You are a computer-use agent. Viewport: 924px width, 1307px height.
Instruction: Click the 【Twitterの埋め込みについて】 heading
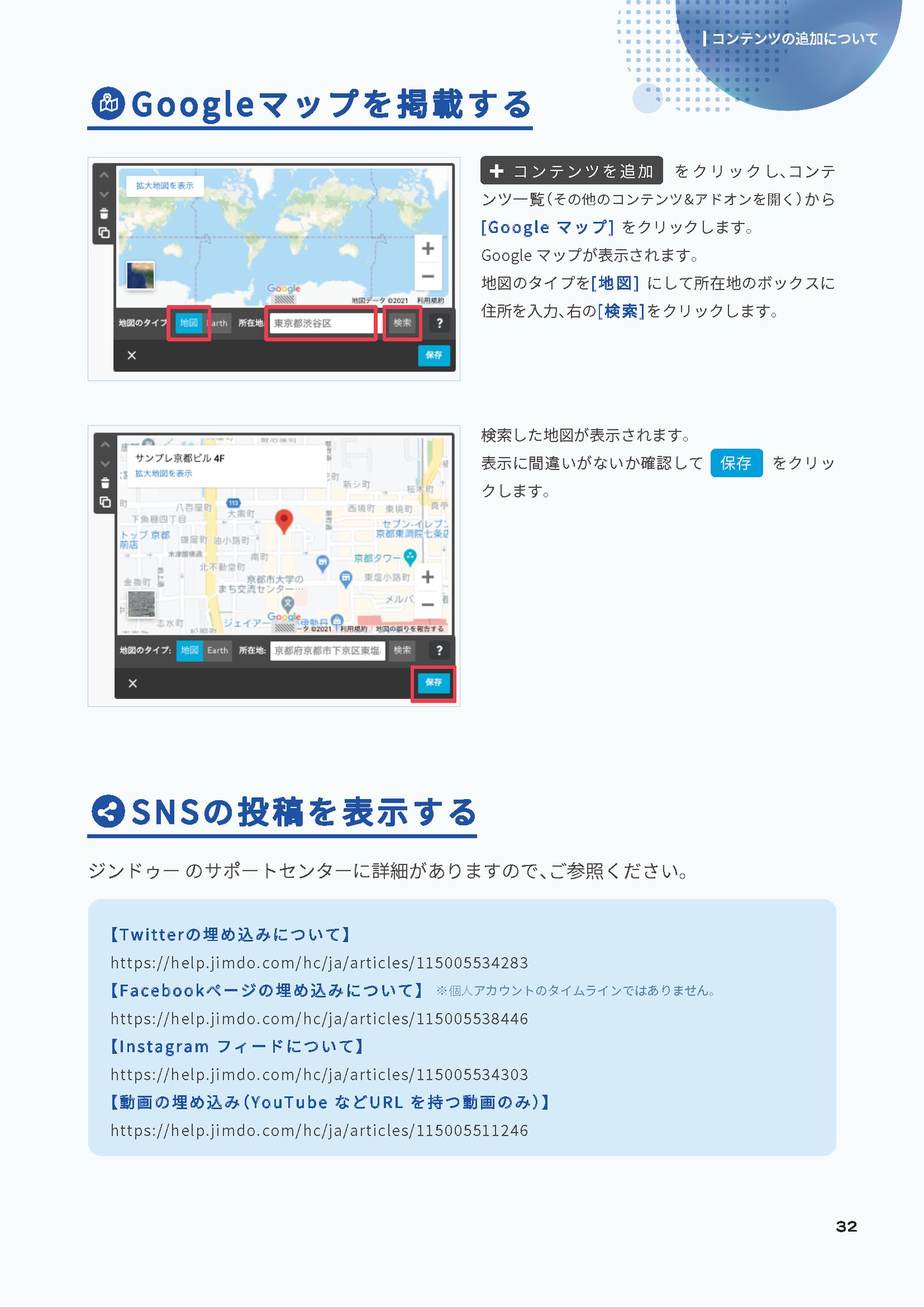230,935
